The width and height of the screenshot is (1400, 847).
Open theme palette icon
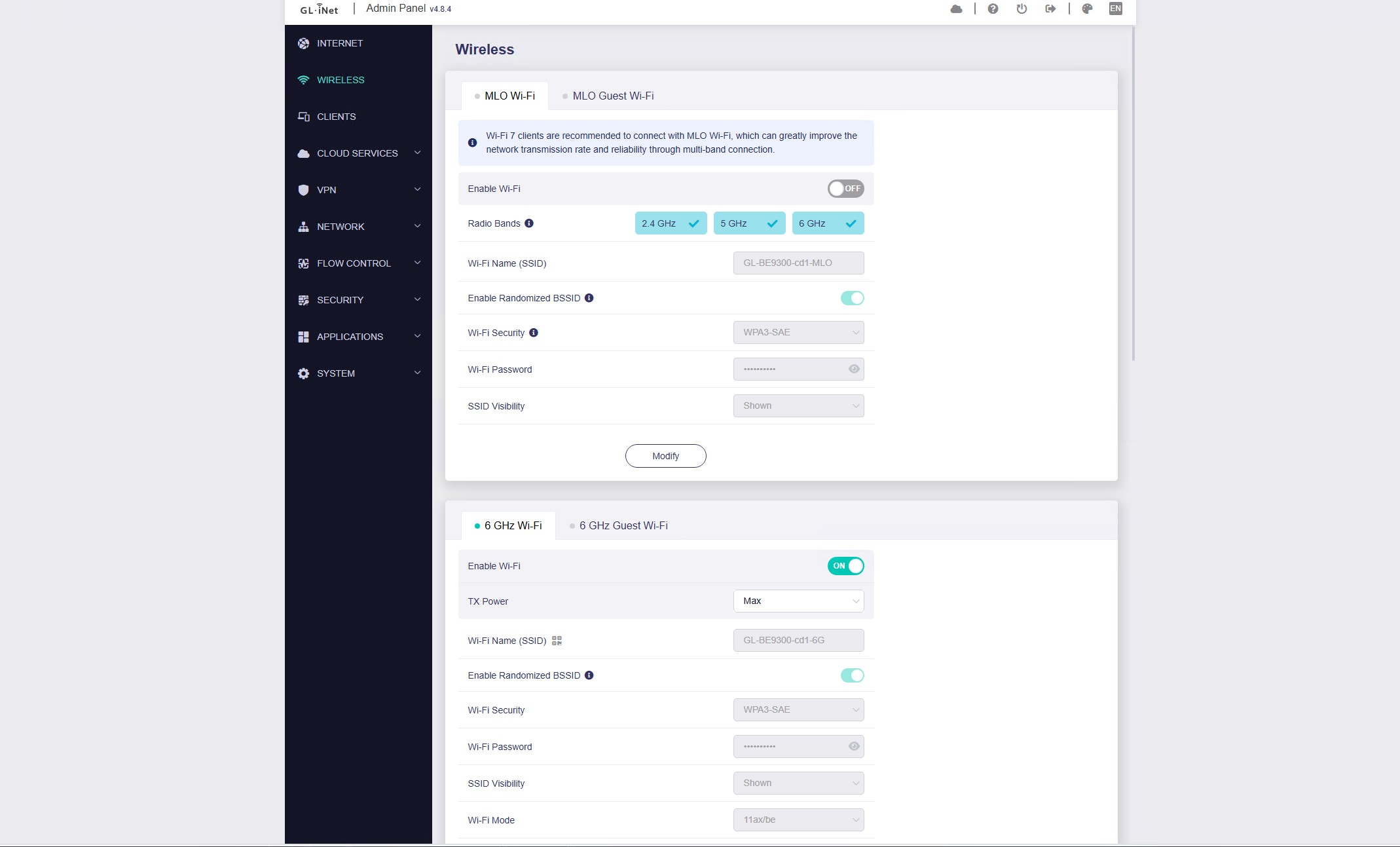pyautogui.click(x=1087, y=9)
